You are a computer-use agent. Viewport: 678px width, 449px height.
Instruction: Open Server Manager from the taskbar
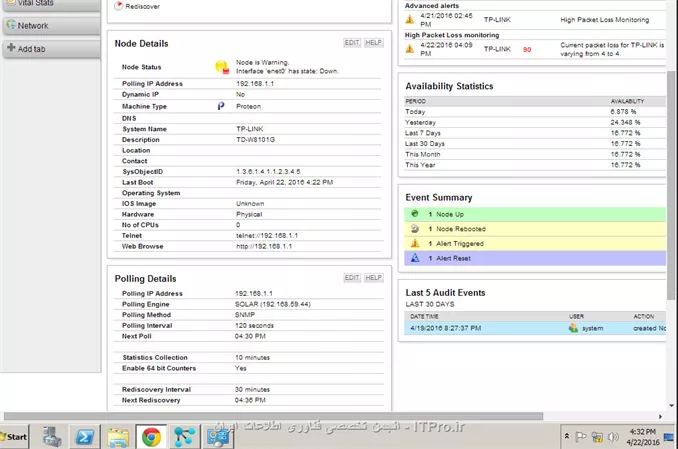52,437
